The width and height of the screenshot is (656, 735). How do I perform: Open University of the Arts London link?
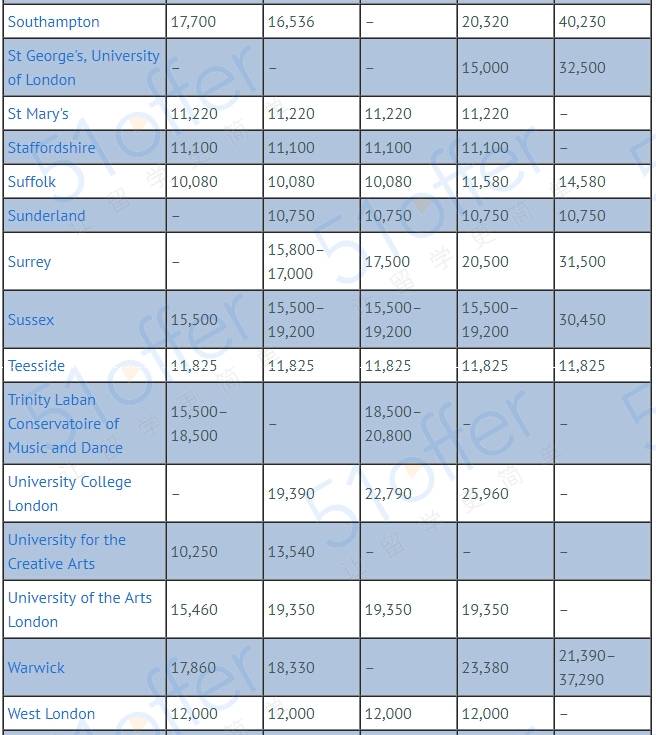(x=80, y=610)
